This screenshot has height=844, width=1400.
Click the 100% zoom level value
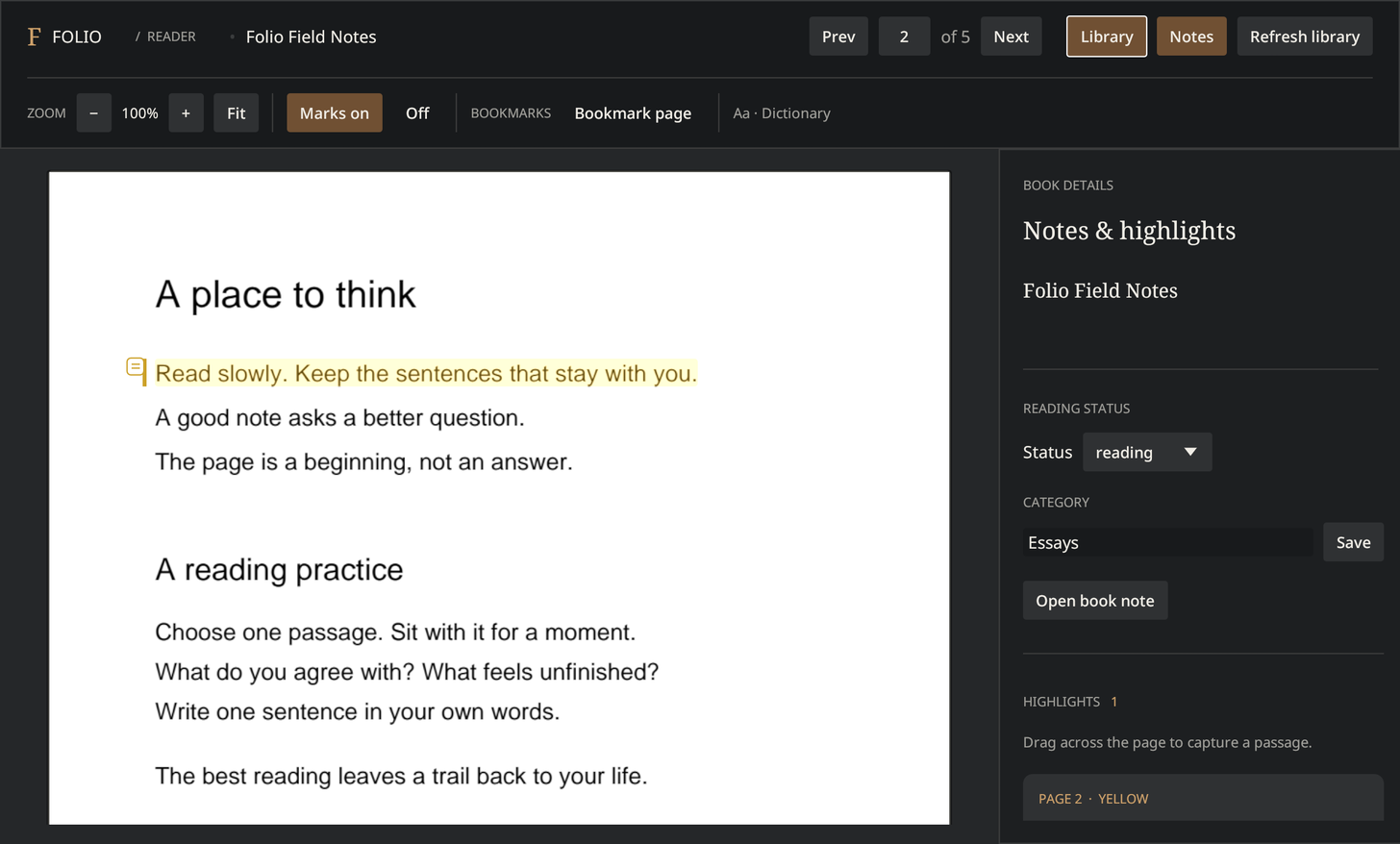coord(140,113)
